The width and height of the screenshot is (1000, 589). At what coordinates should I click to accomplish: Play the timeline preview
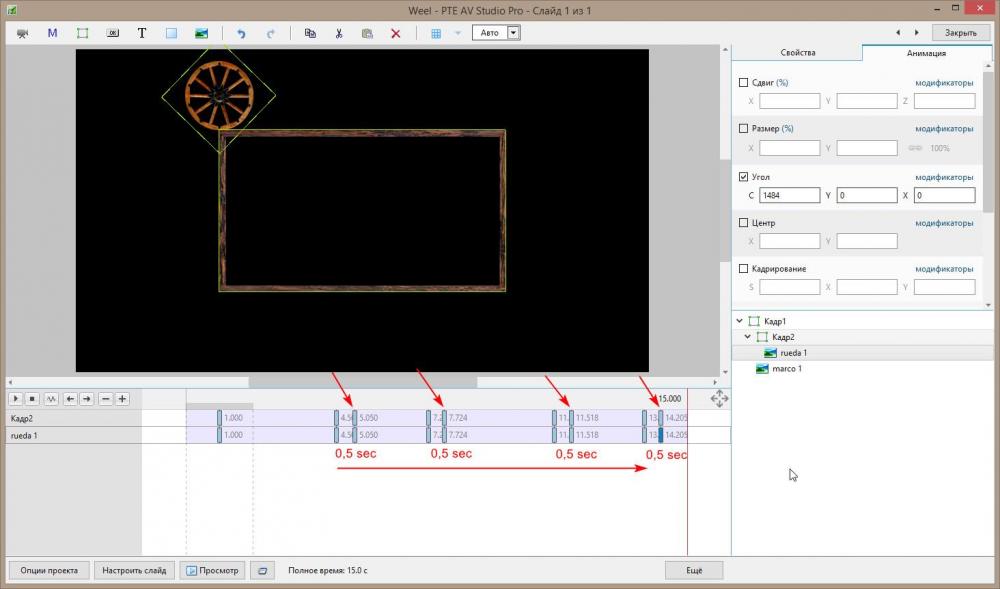tap(15, 399)
